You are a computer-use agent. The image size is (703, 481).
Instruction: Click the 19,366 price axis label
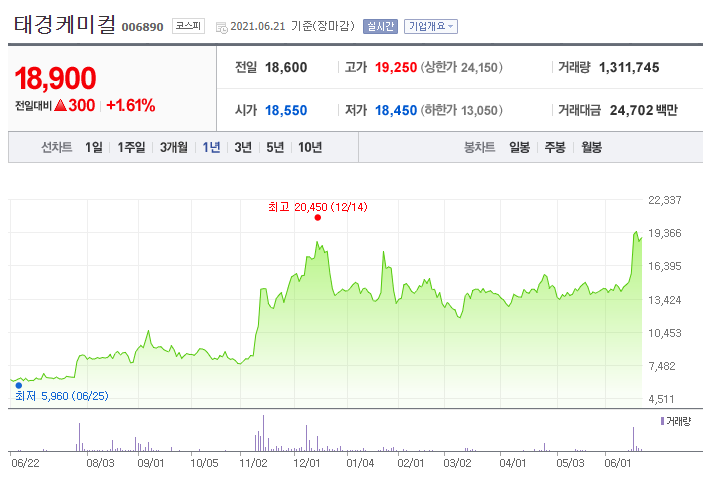(x=665, y=233)
